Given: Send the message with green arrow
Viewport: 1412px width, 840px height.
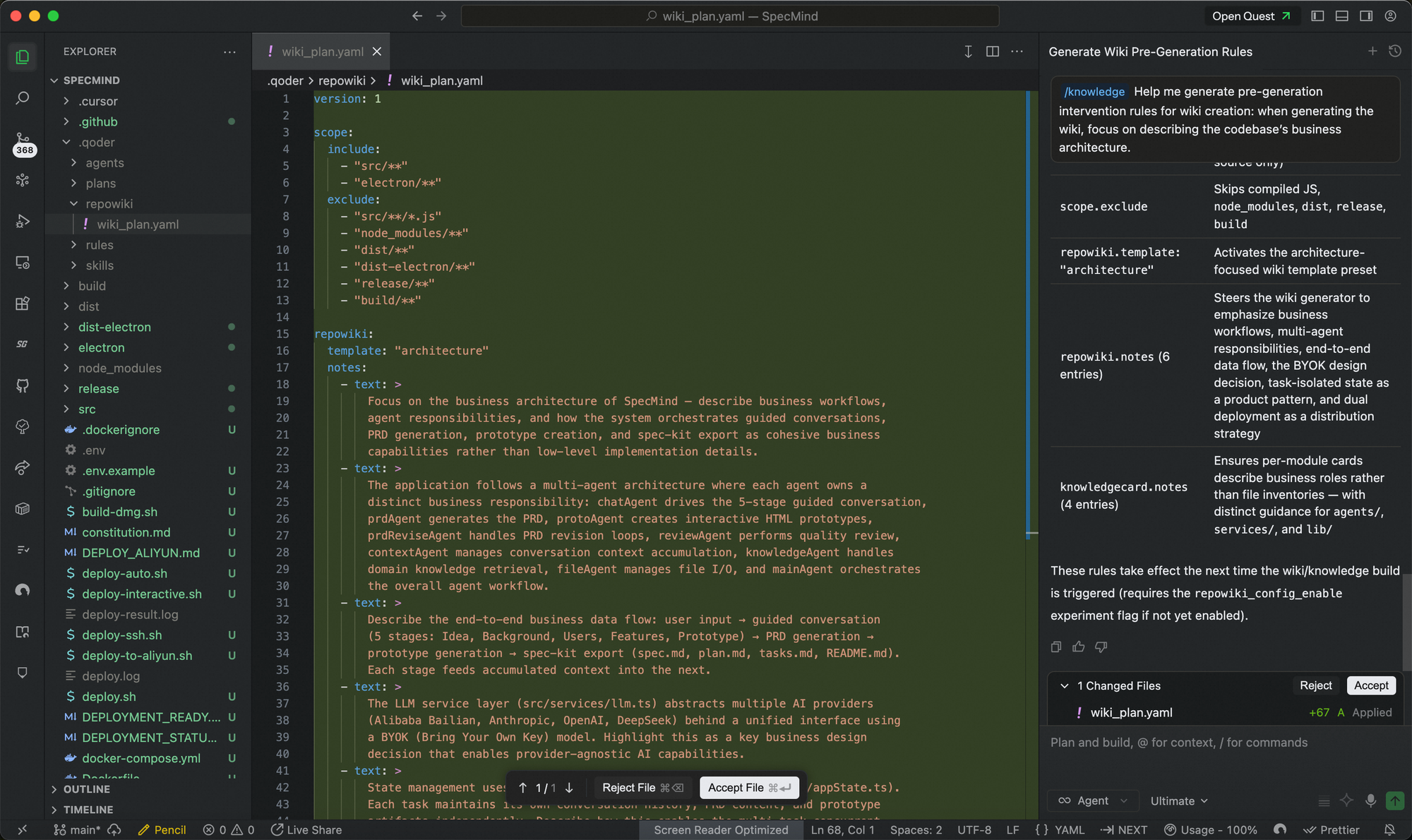Looking at the screenshot, I should coord(1395,800).
